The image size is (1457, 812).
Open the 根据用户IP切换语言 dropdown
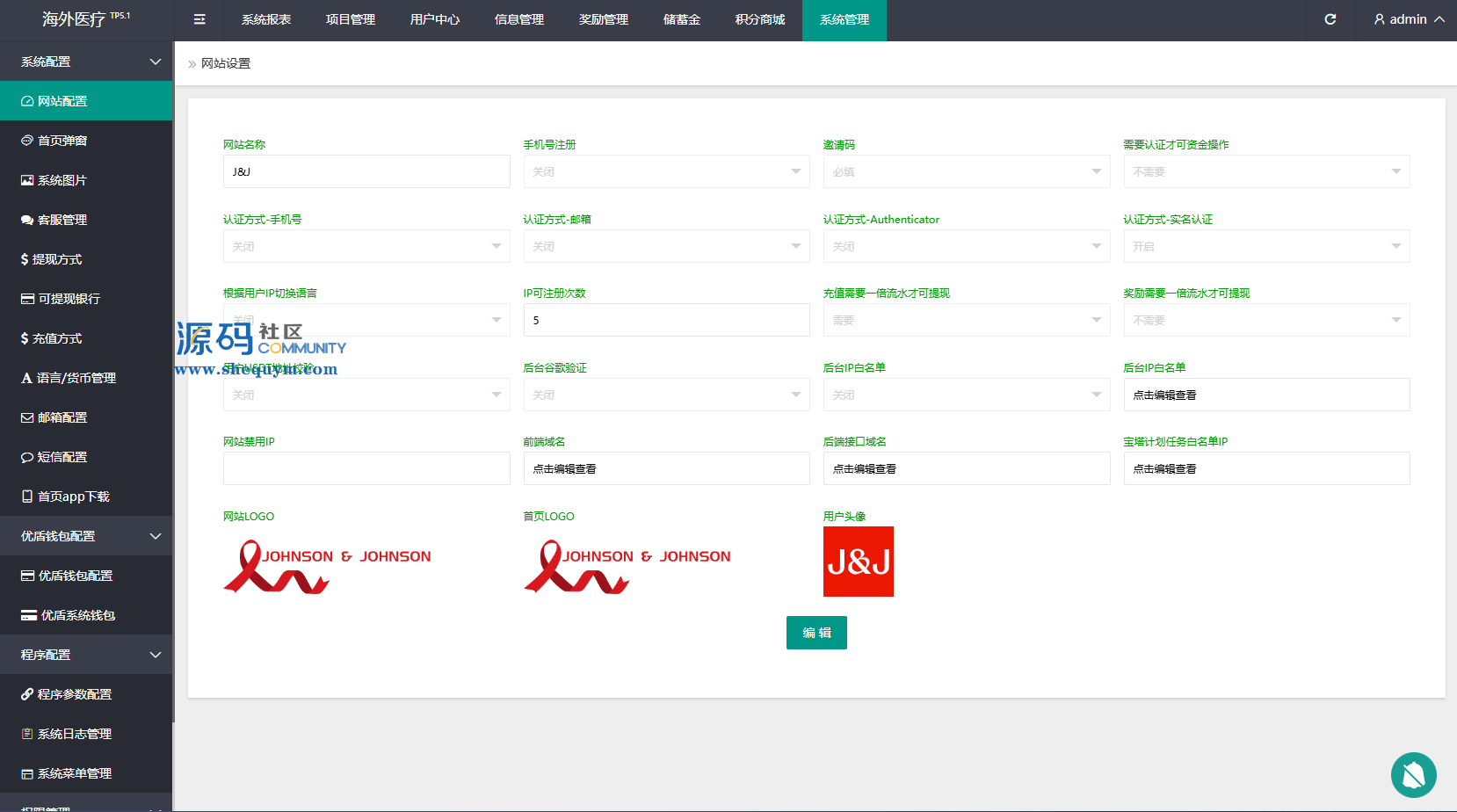[366, 320]
